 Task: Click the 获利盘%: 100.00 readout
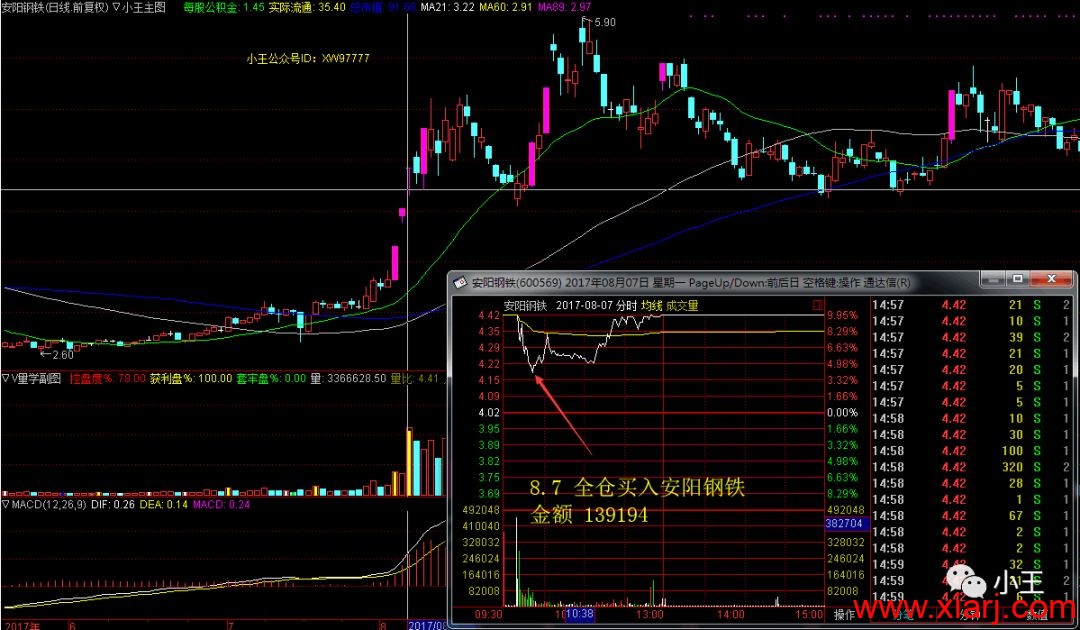tap(189, 378)
